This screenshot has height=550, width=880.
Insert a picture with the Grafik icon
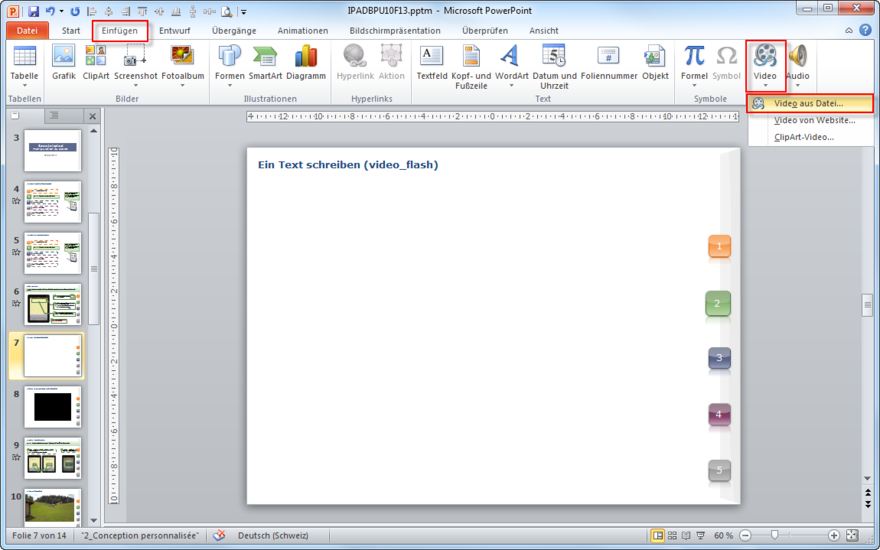coord(64,63)
